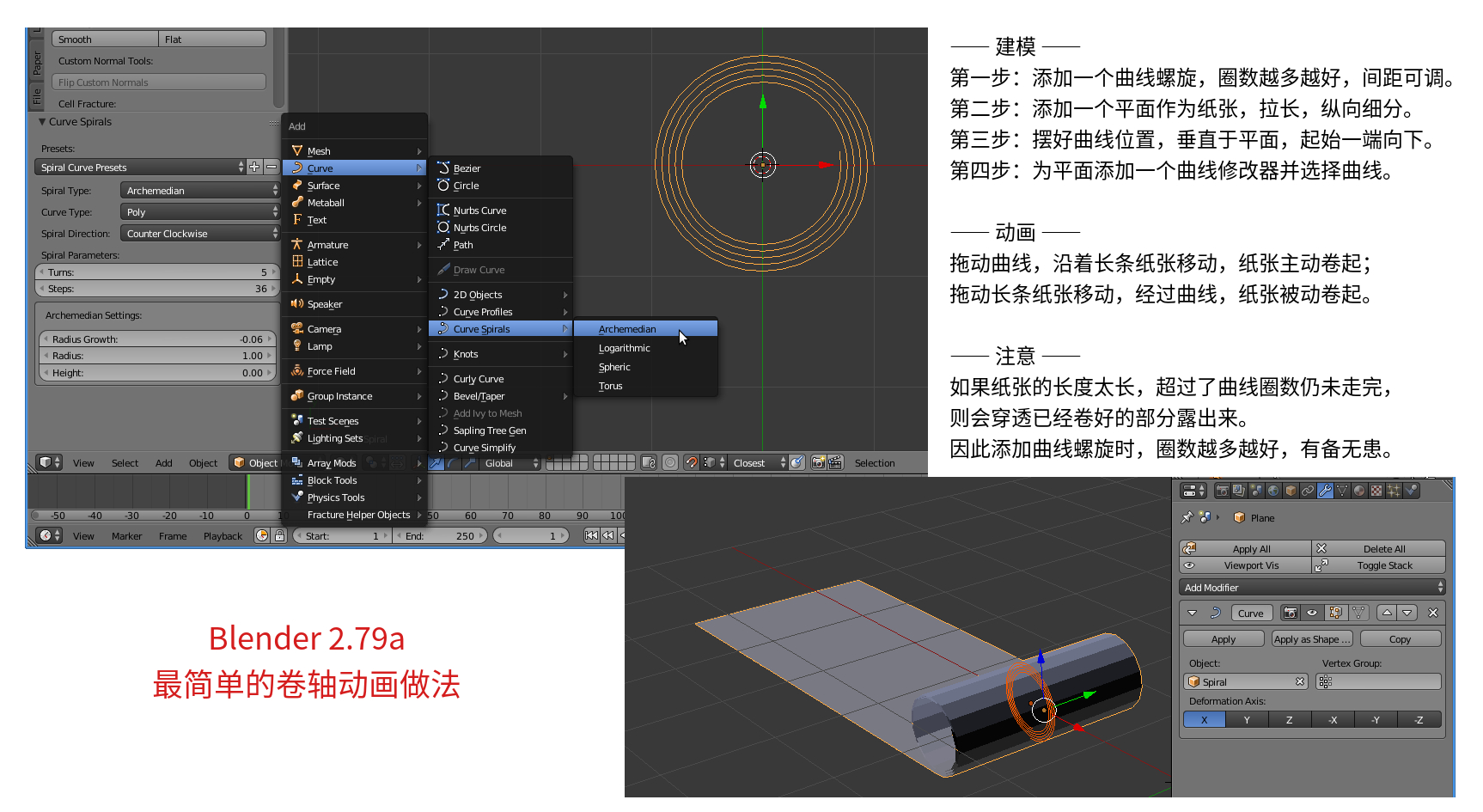Click the rewind playback button in timeline
The height and width of the screenshot is (812, 1483).
coord(608,535)
